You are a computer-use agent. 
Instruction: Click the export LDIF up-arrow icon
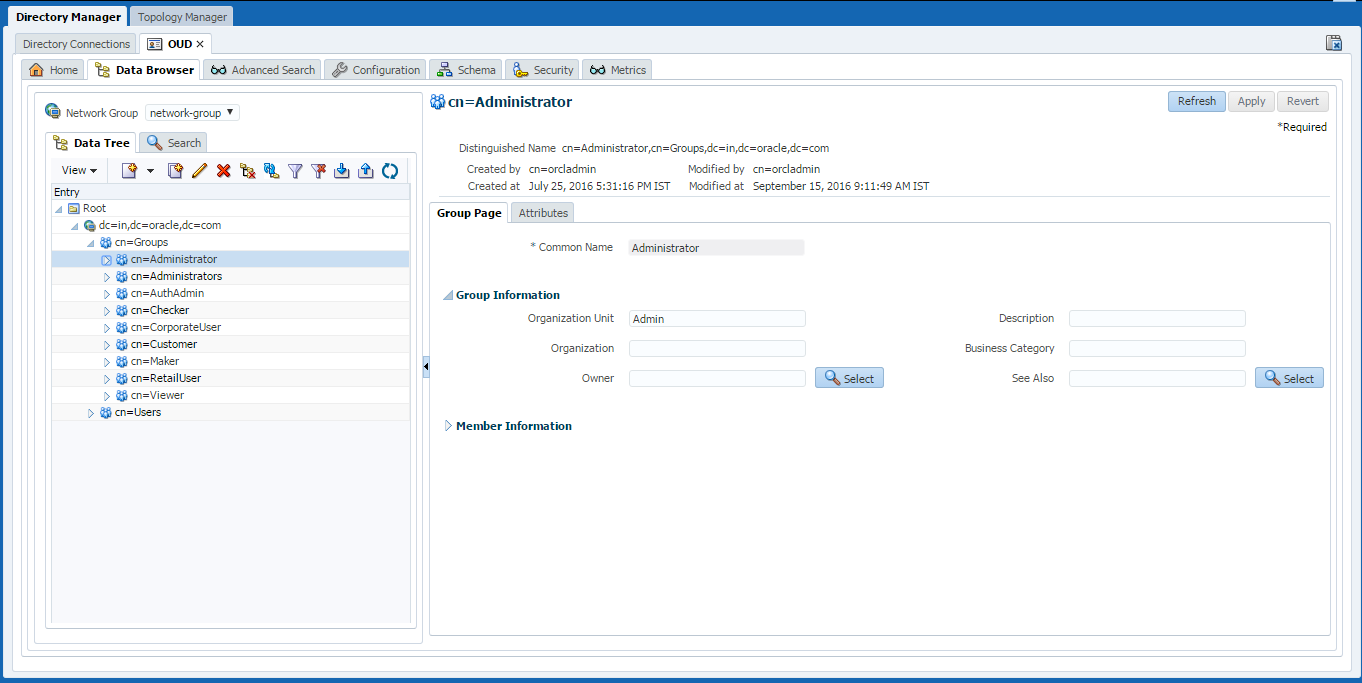[366, 171]
